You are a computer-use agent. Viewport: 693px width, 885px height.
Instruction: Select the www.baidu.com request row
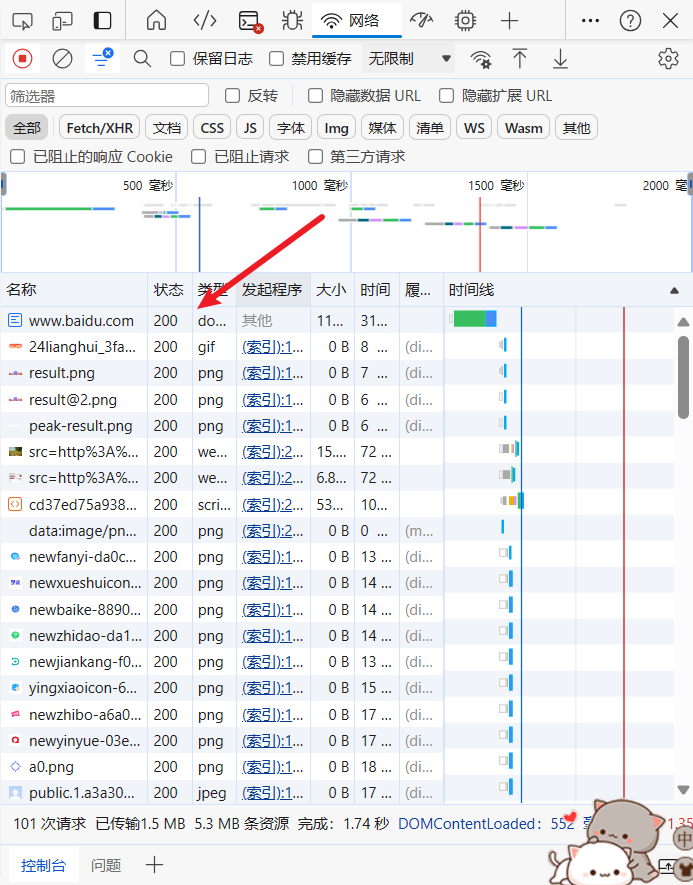tap(337, 321)
